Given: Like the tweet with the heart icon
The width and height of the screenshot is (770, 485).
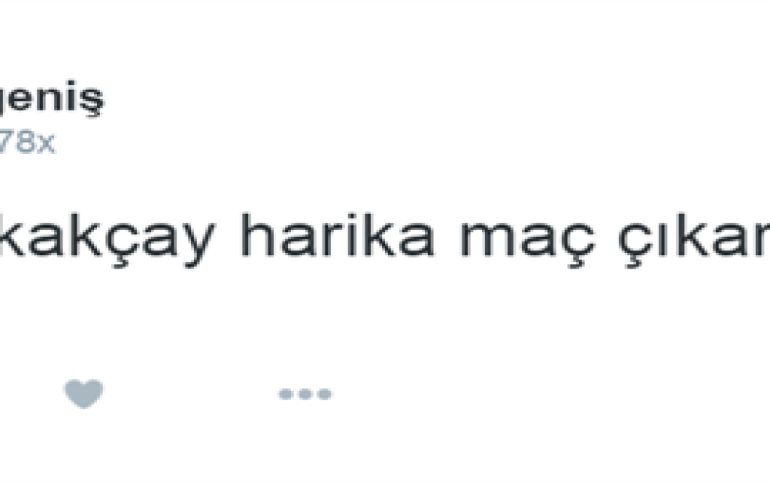Looking at the screenshot, I should coord(83,393).
